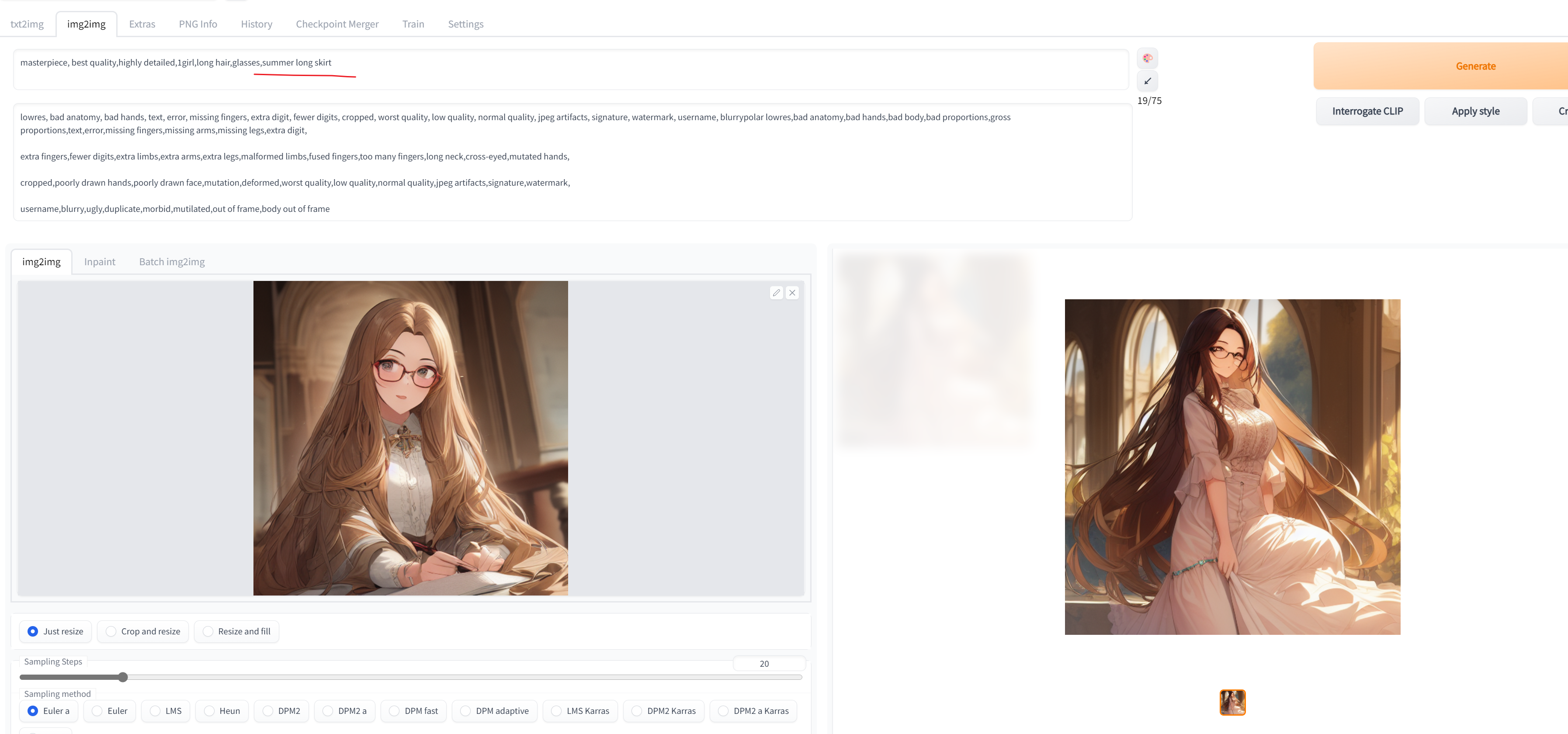Open the Checkpoint Merger tab

click(x=336, y=24)
